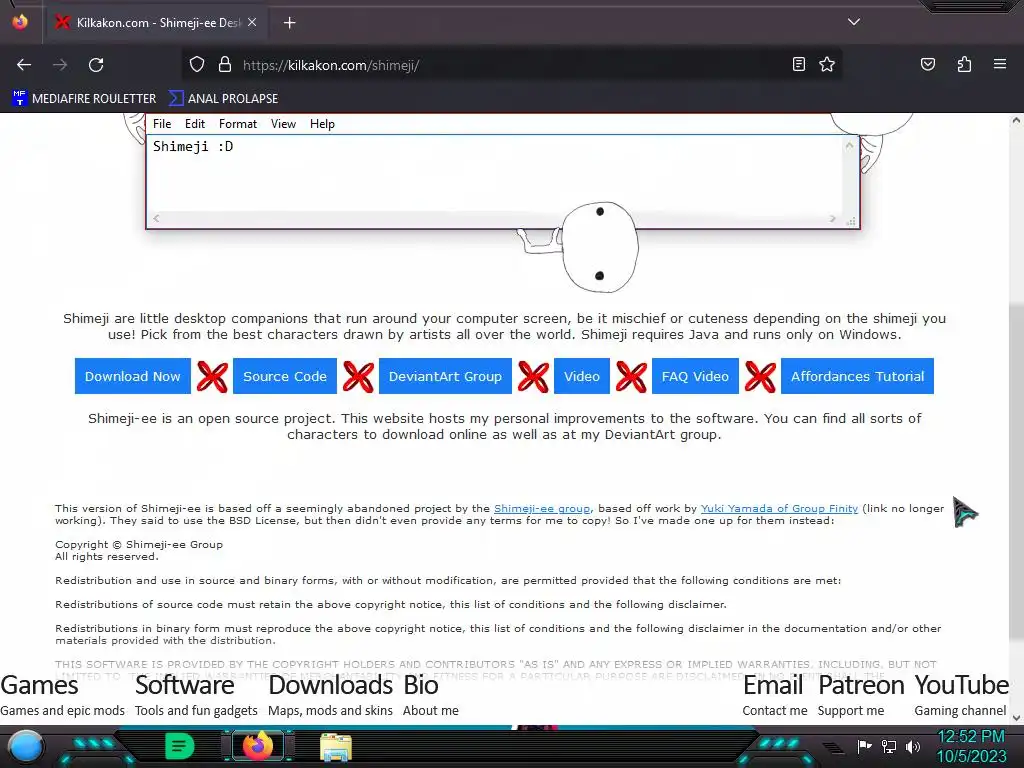The height and width of the screenshot is (768, 1024).
Task: Click the View menu in notepad image
Action: pos(283,124)
